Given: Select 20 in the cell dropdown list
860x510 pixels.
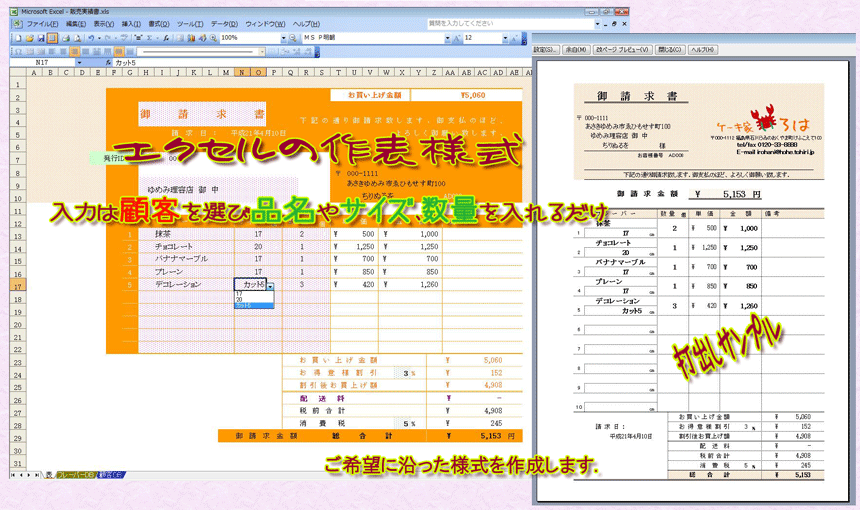Looking at the screenshot, I should point(240,299).
